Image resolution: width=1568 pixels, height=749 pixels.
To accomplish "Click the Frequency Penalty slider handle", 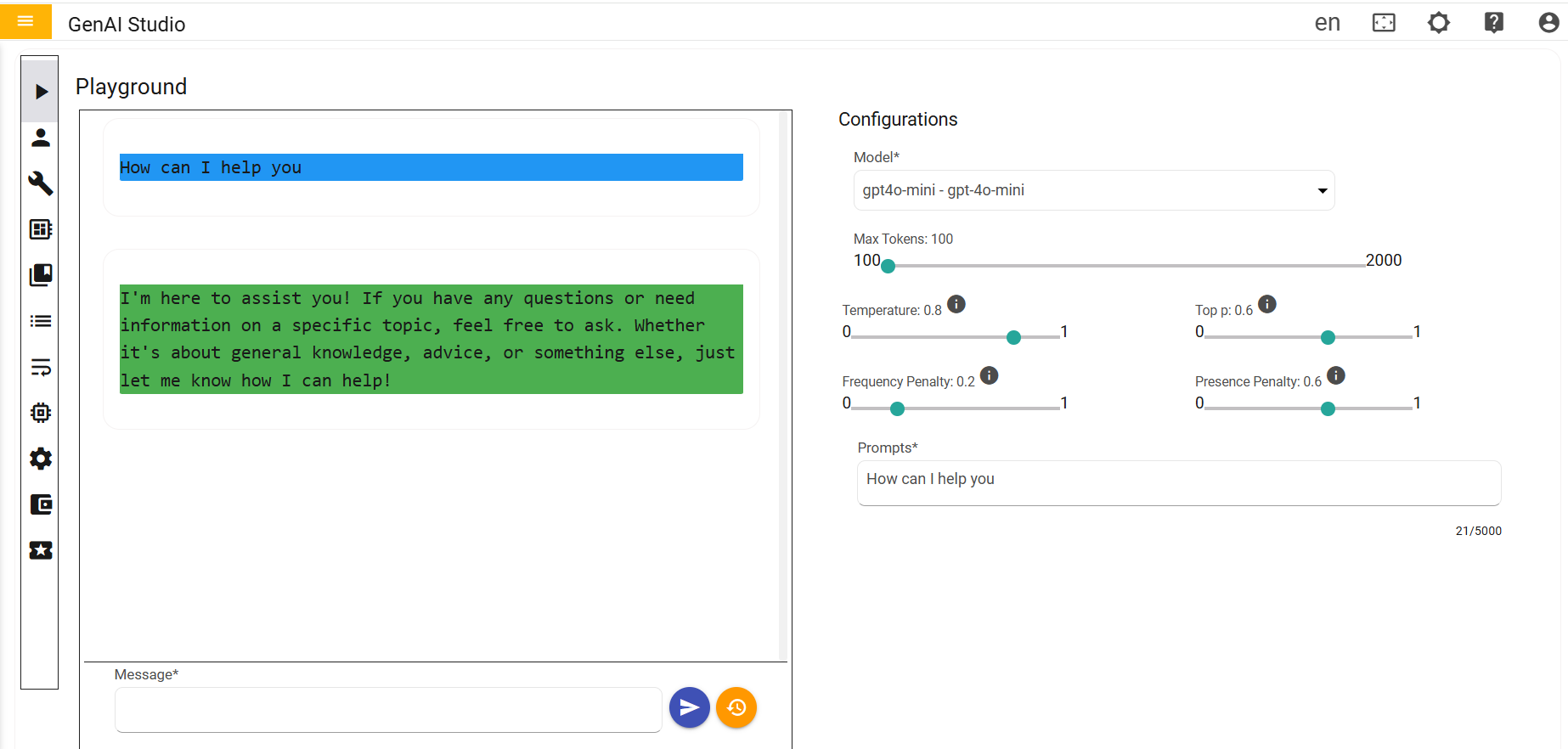I will (897, 408).
